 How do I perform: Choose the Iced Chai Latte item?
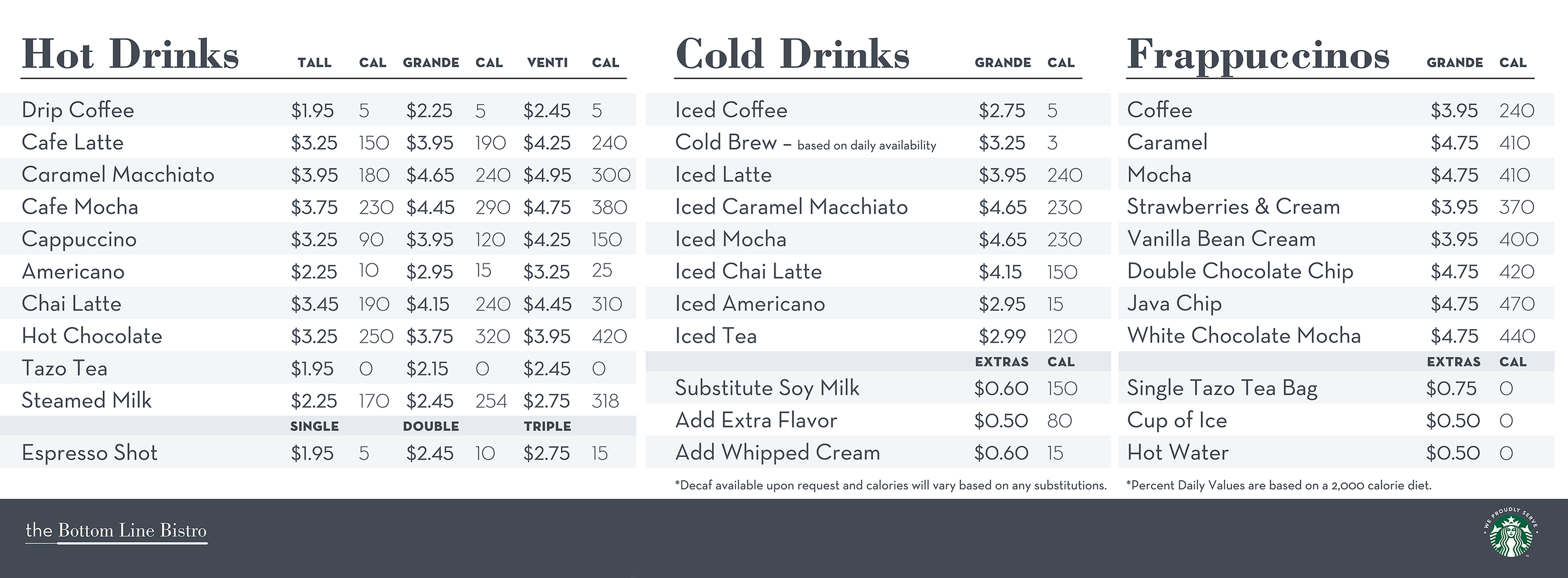click(x=748, y=272)
